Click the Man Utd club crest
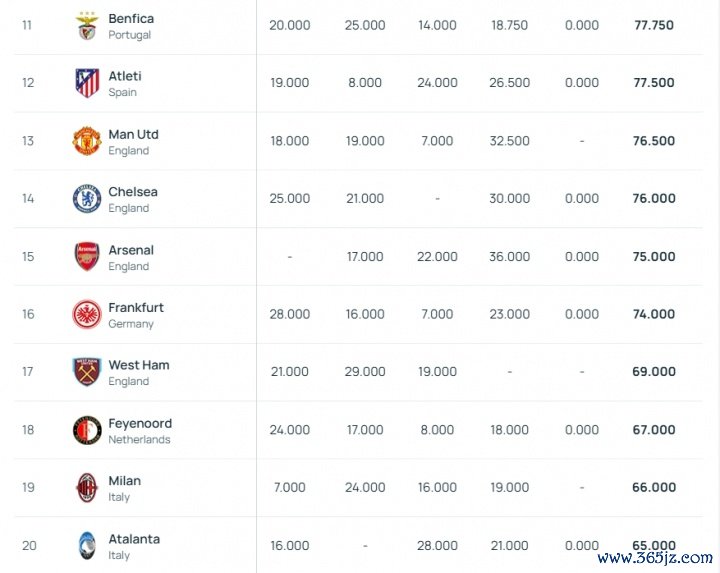The width and height of the screenshot is (720, 573). 87,141
